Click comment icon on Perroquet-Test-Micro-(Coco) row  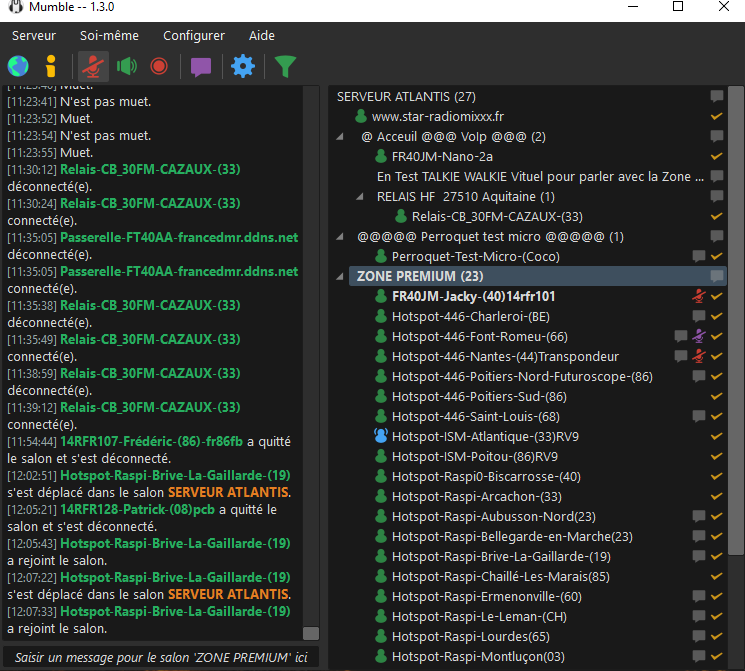click(698, 256)
